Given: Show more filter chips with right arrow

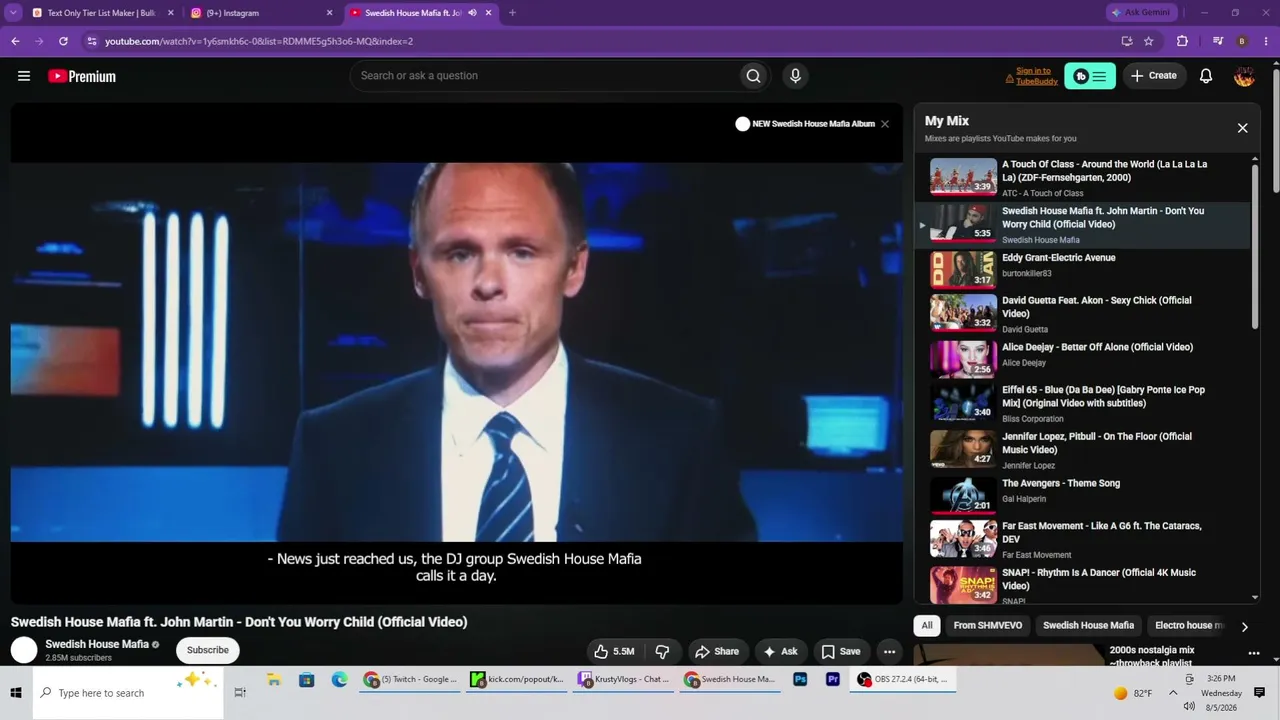Looking at the screenshot, I should [x=1244, y=627].
